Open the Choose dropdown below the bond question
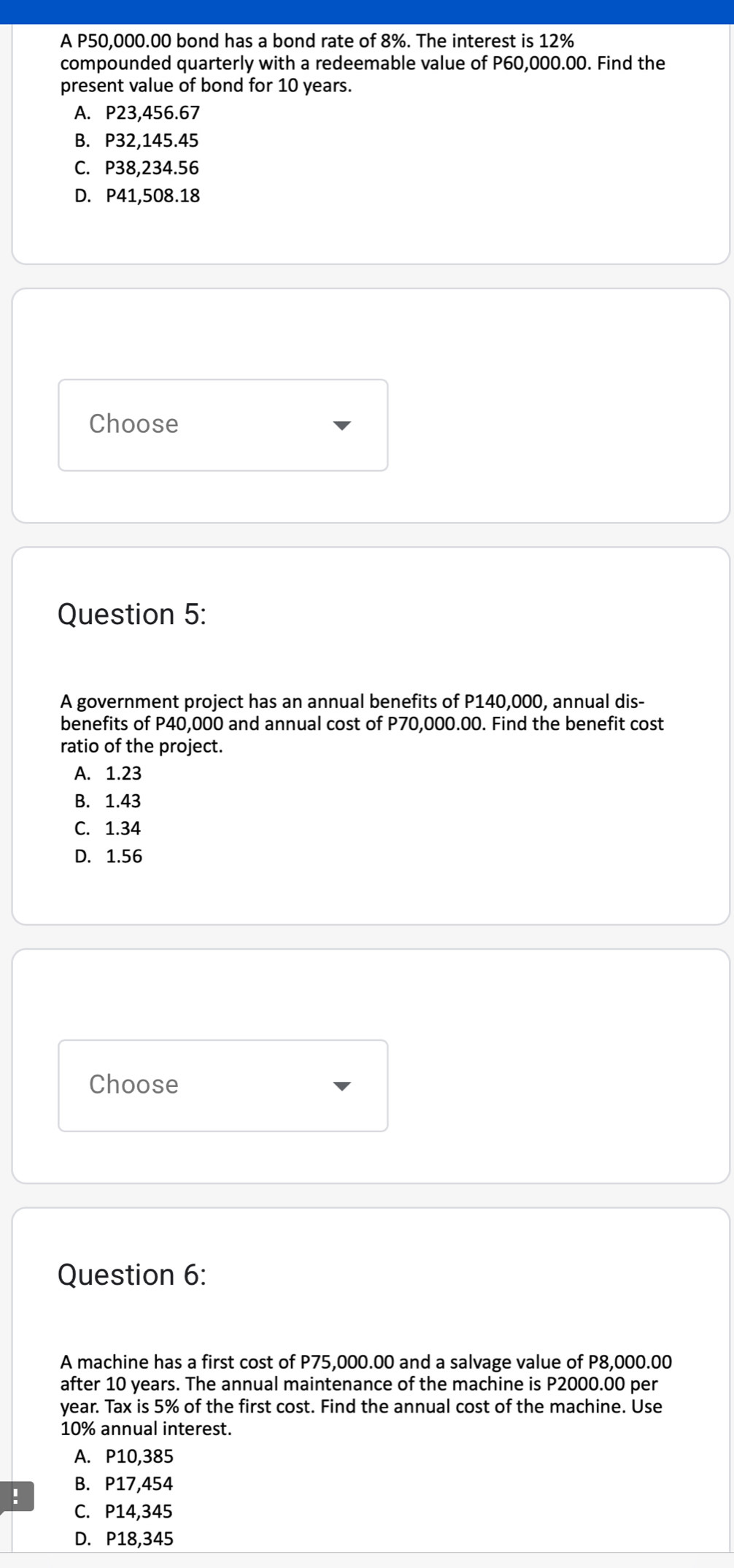734x1568 pixels. 223,425
